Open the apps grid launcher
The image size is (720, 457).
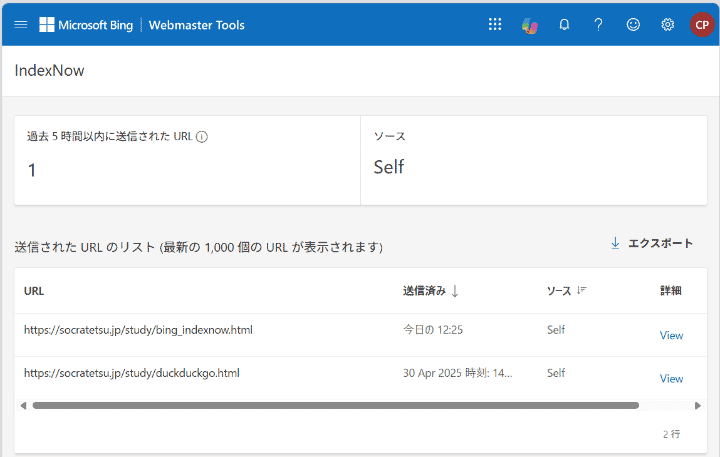coord(495,25)
